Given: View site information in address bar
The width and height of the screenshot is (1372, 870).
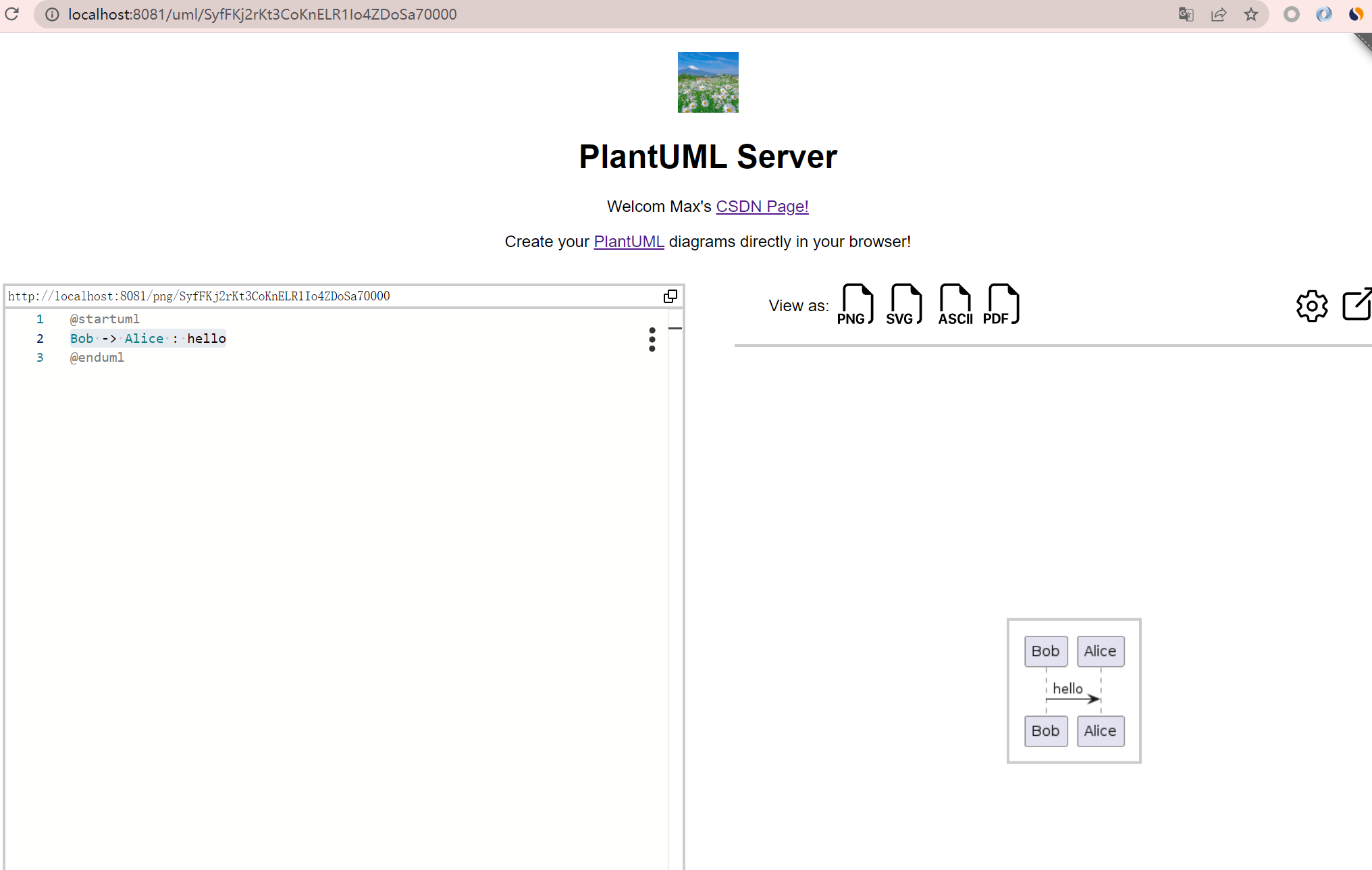Looking at the screenshot, I should (x=51, y=14).
